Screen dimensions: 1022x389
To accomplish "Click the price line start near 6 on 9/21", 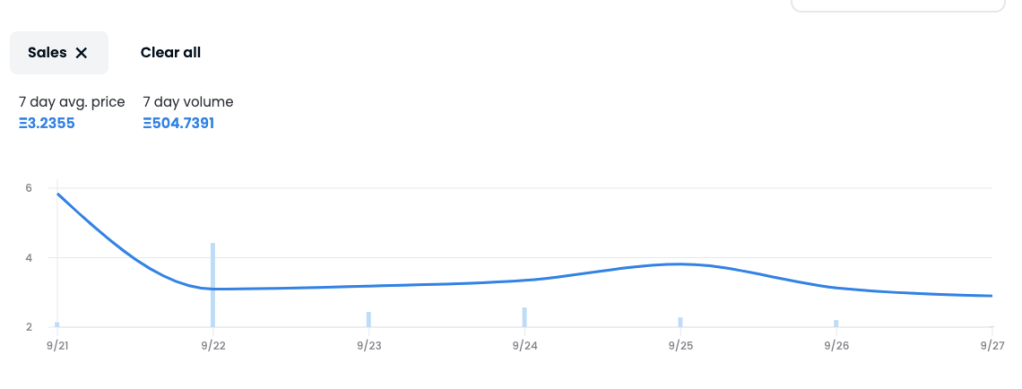I will (x=59, y=194).
